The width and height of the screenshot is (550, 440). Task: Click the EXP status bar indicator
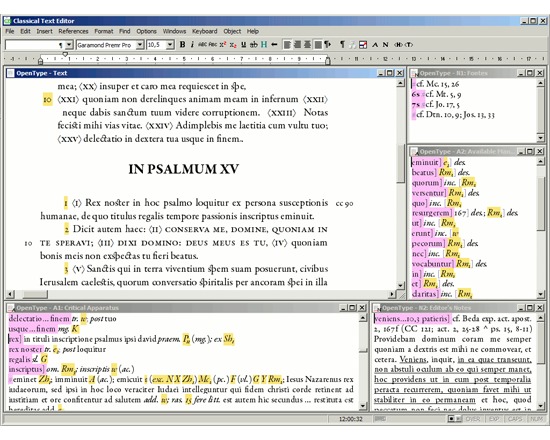(x=494, y=419)
